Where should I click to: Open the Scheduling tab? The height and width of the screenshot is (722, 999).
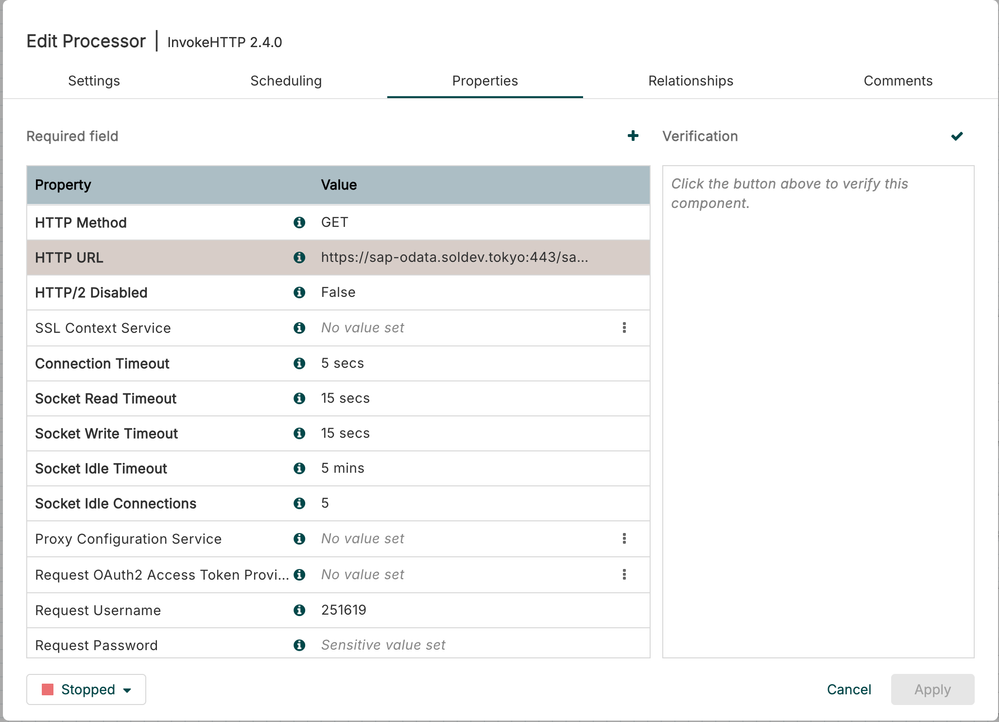(286, 81)
